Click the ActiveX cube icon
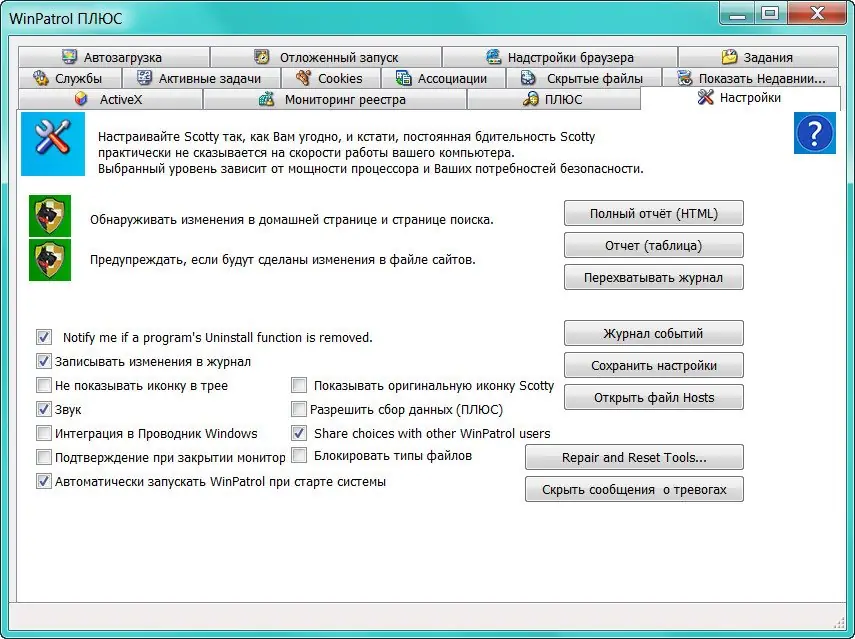Viewport: 855px width, 639px height. pyautogui.click(x=81, y=99)
